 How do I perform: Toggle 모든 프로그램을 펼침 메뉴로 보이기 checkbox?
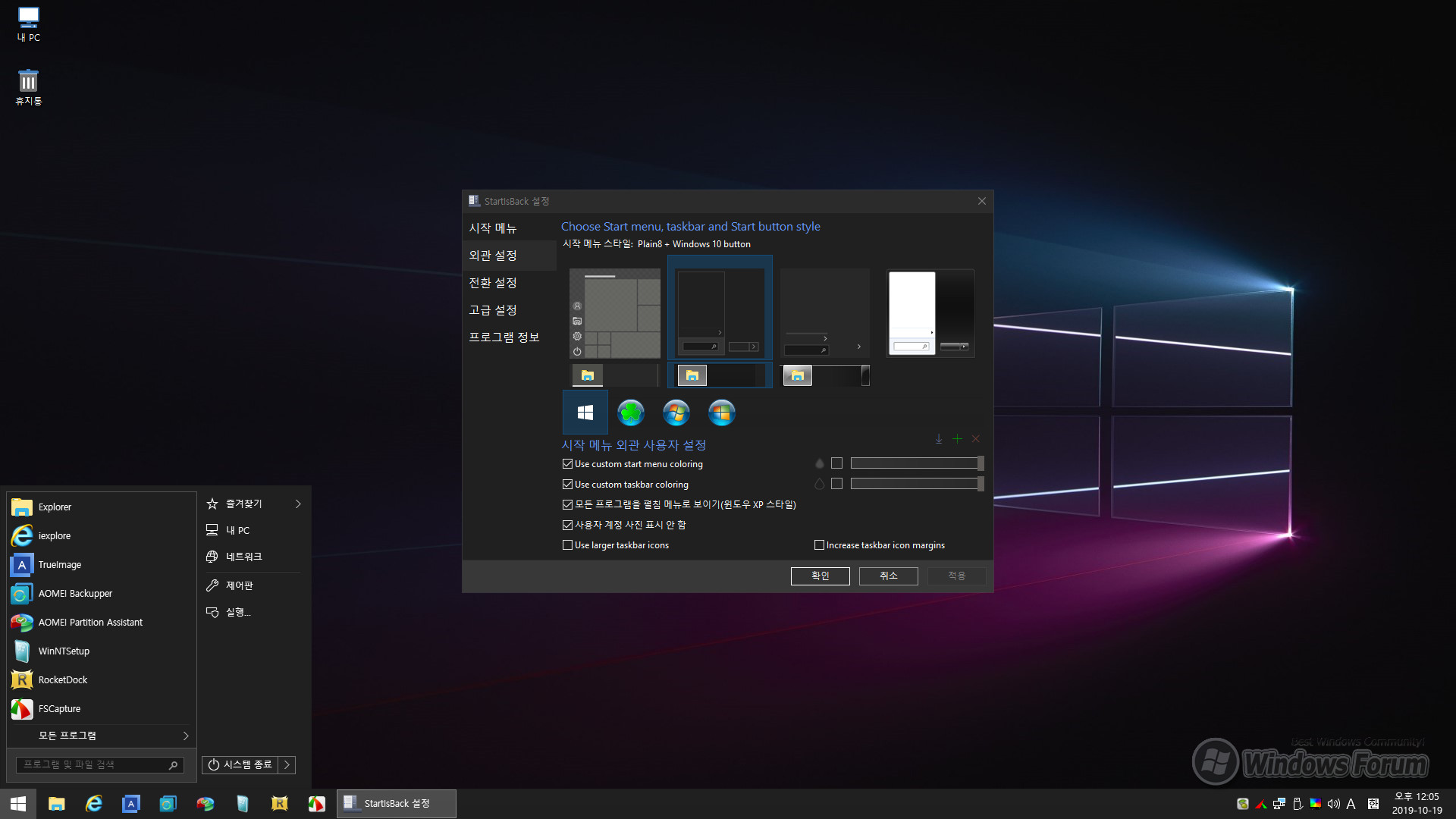(567, 504)
